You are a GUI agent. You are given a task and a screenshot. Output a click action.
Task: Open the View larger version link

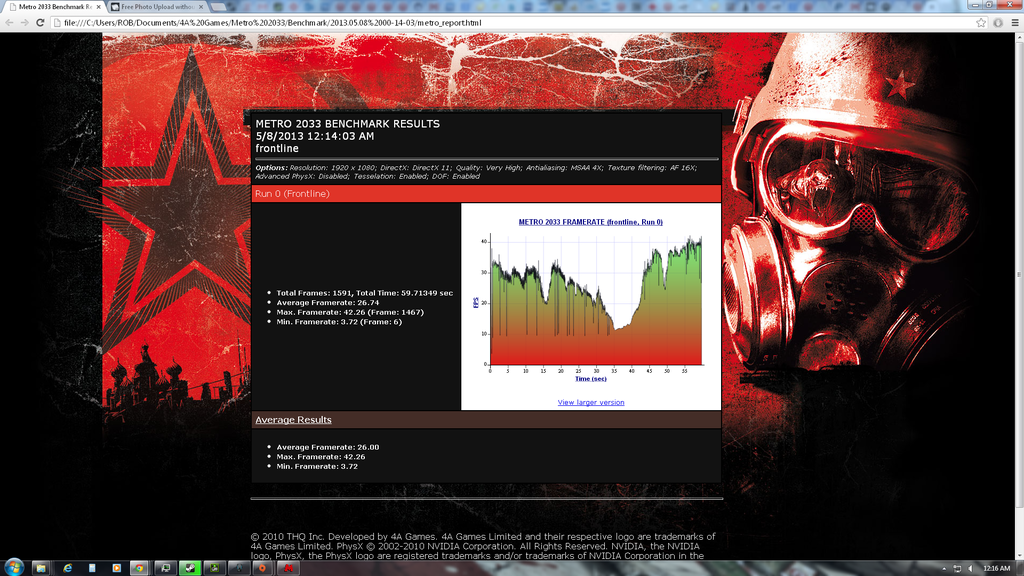click(589, 401)
